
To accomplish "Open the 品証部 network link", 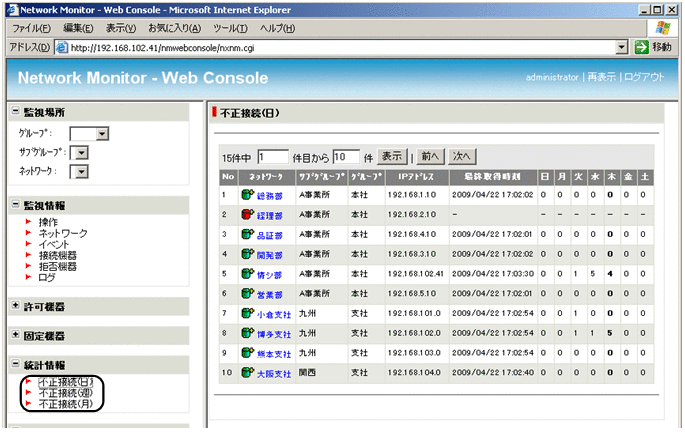I will tap(269, 235).
